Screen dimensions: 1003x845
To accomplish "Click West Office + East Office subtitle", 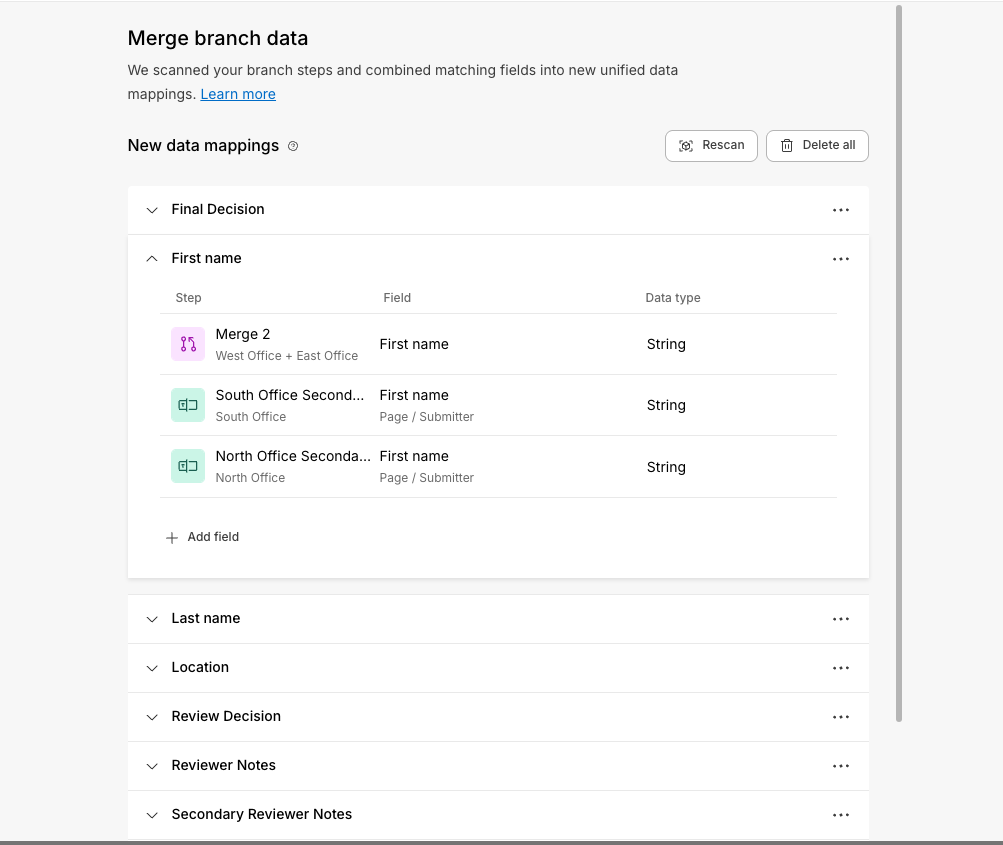I will tap(287, 356).
